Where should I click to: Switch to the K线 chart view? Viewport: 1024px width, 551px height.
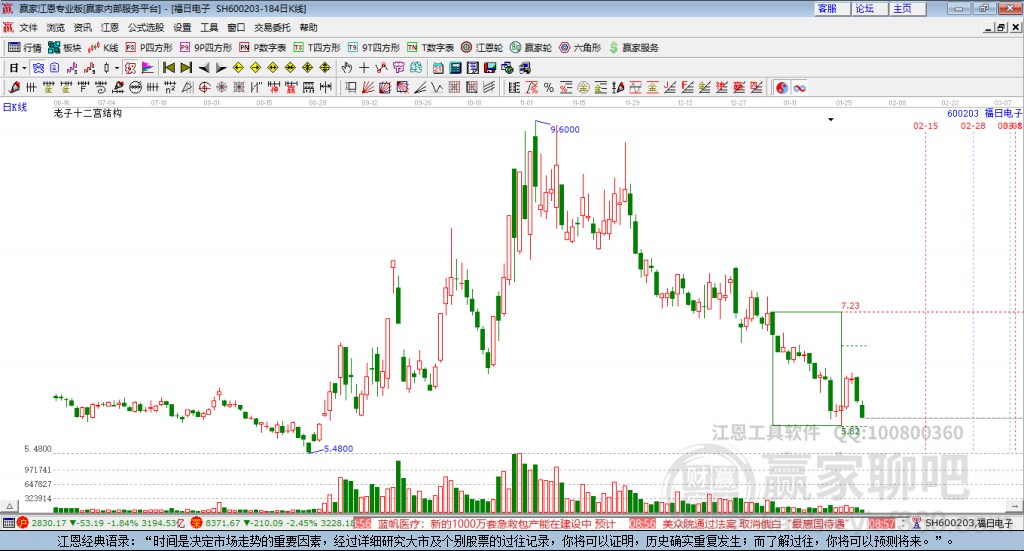pos(103,48)
